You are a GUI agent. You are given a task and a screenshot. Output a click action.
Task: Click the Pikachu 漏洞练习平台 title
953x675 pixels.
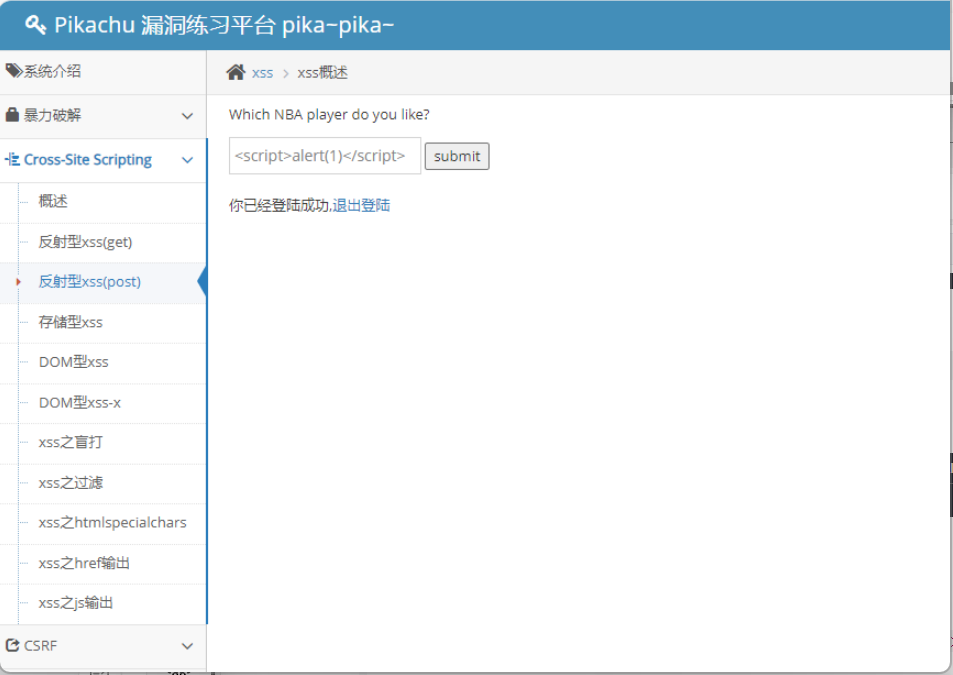(224, 25)
